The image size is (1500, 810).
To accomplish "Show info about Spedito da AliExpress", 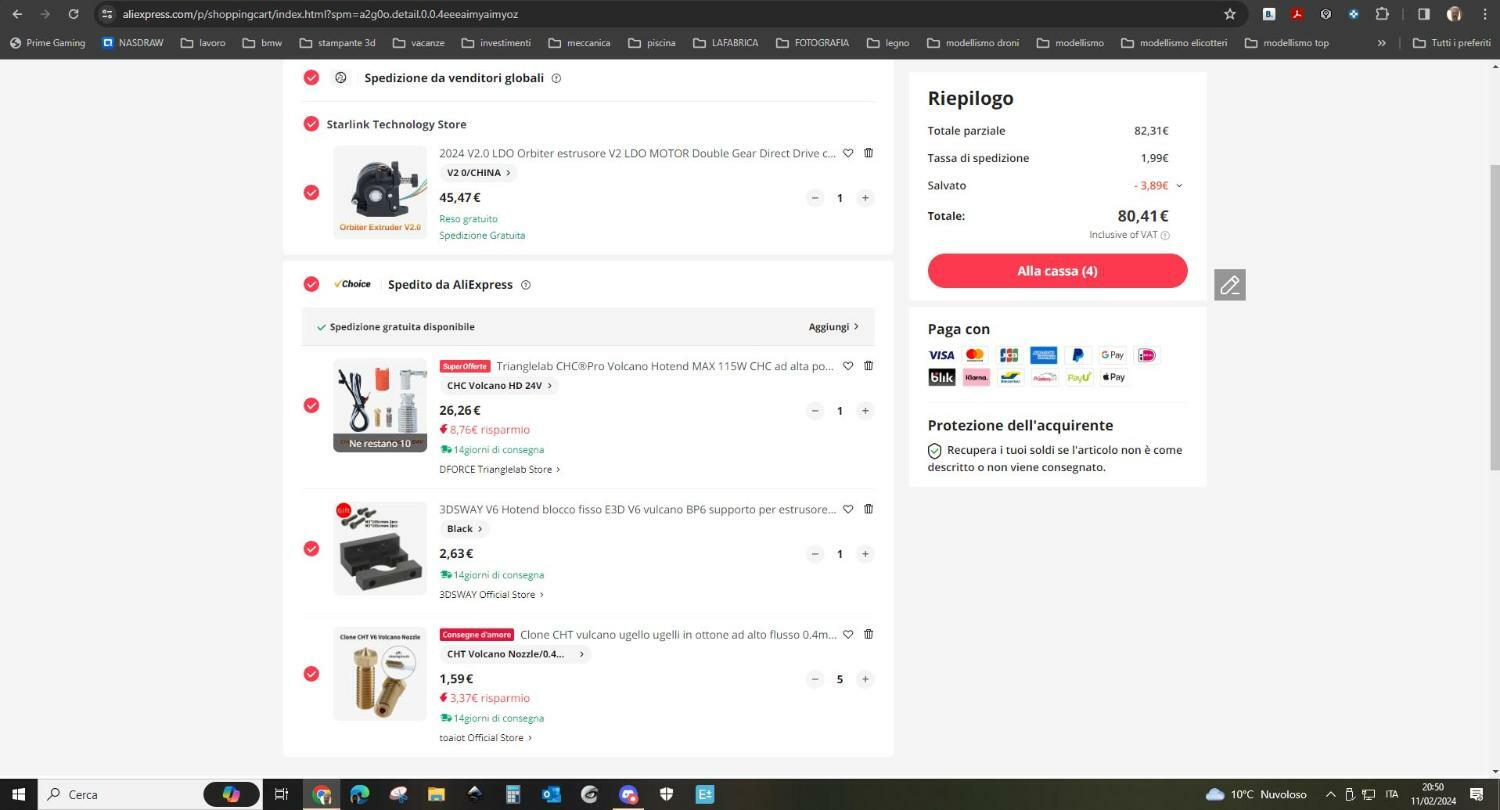I will [x=526, y=285].
